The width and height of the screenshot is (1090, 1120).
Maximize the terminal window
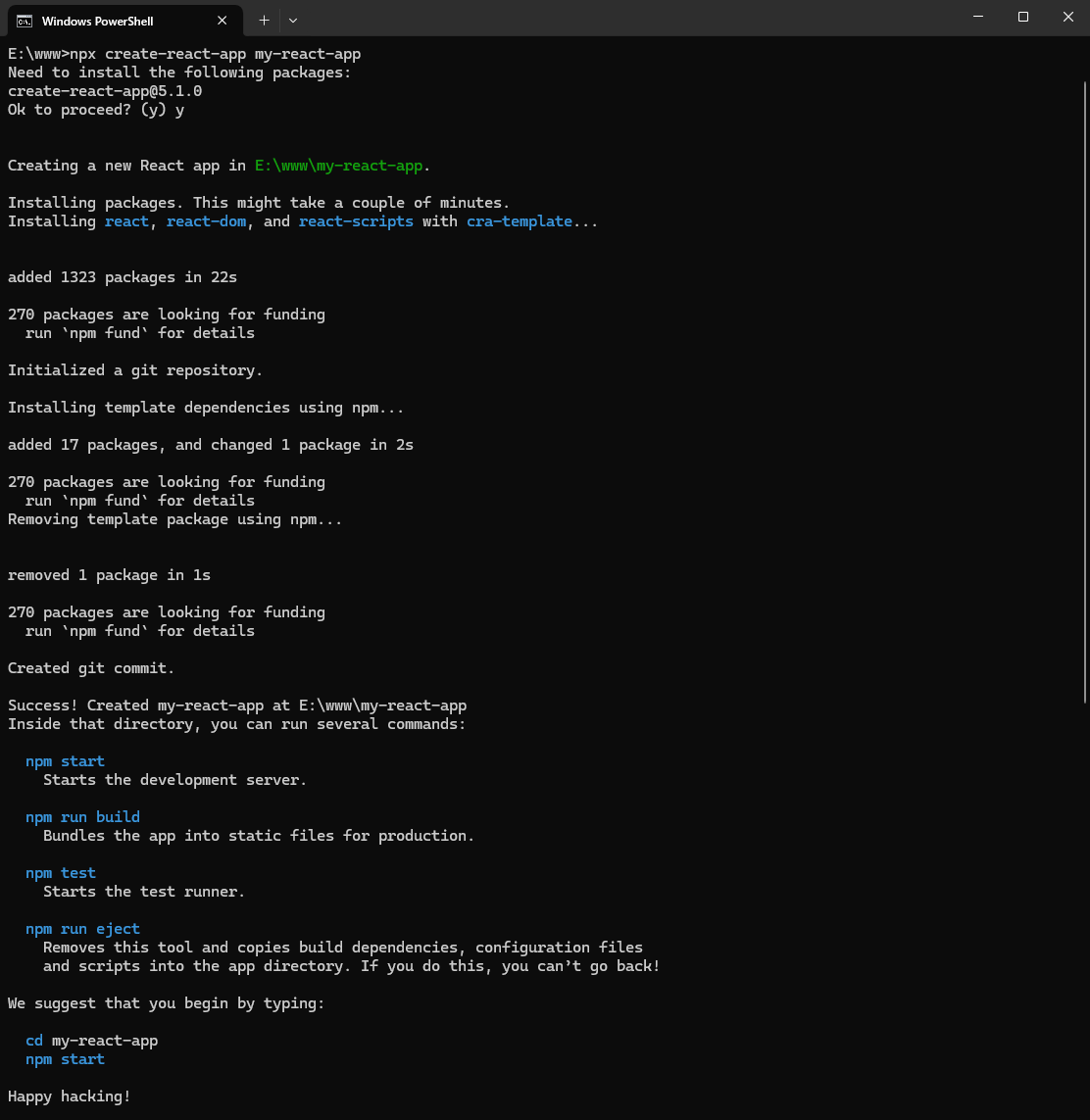pyautogui.click(x=1022, y=17)
